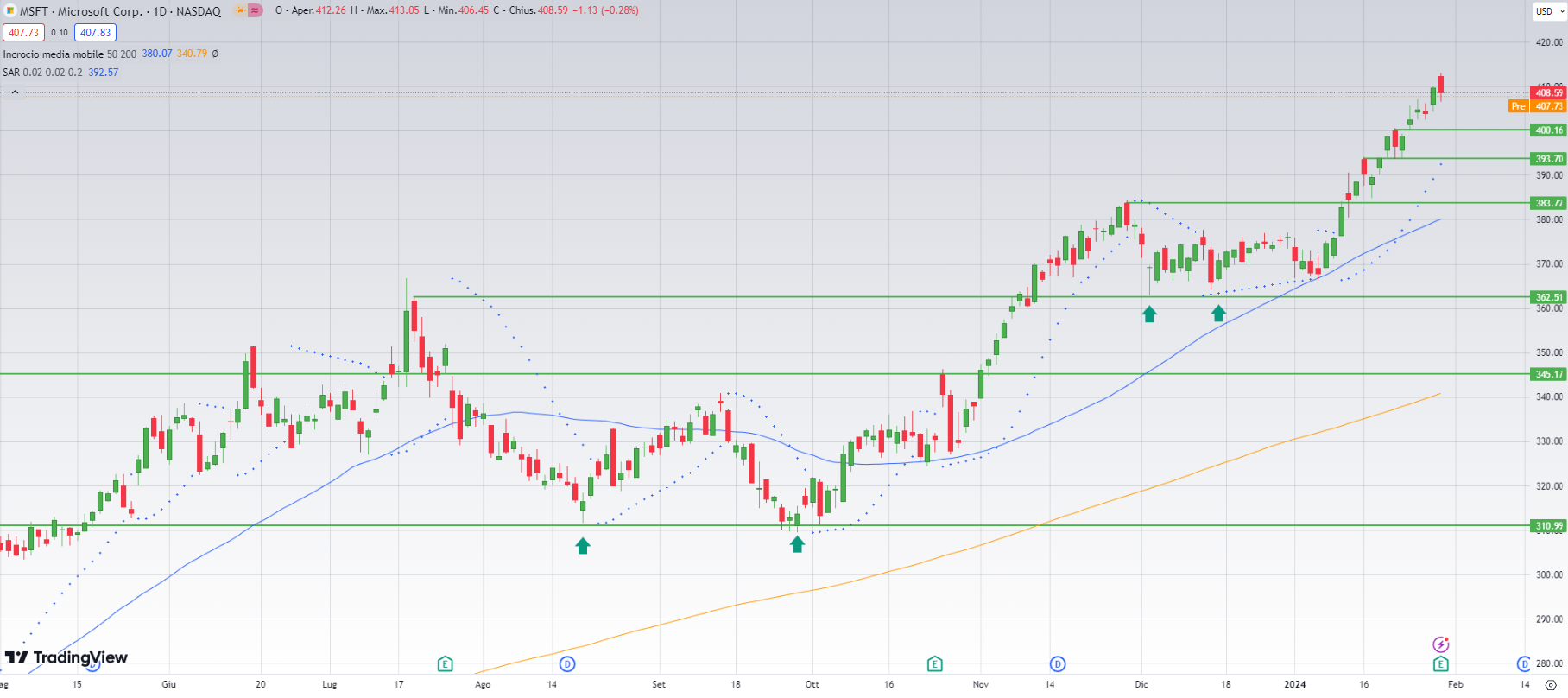The width and height of the screenshot is (1568, 698).
Task: Open the earnings marker near Ago
Action: tap(445, 663)
